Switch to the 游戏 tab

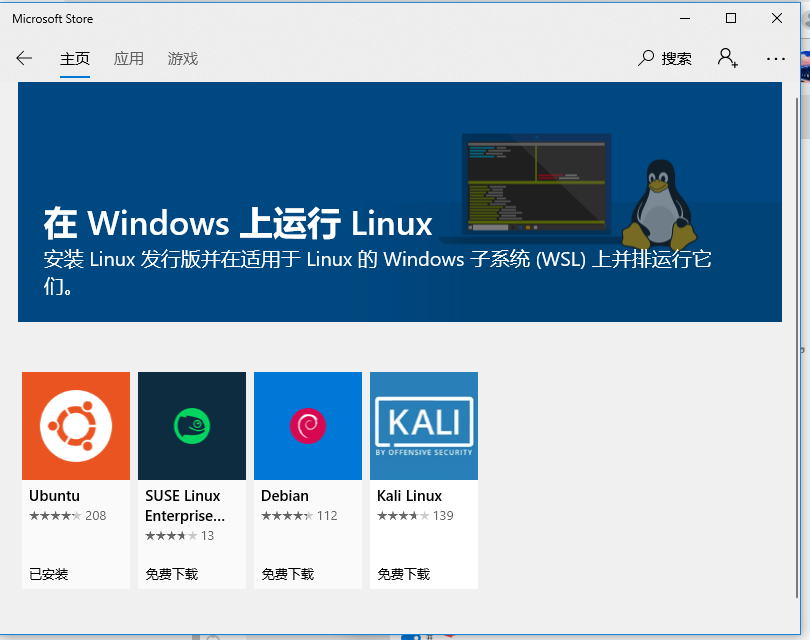click(x=183, y=58)
